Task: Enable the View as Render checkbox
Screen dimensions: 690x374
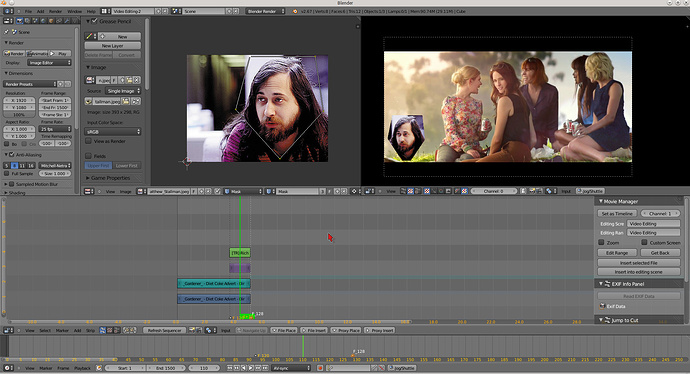Action: point(88,141)
